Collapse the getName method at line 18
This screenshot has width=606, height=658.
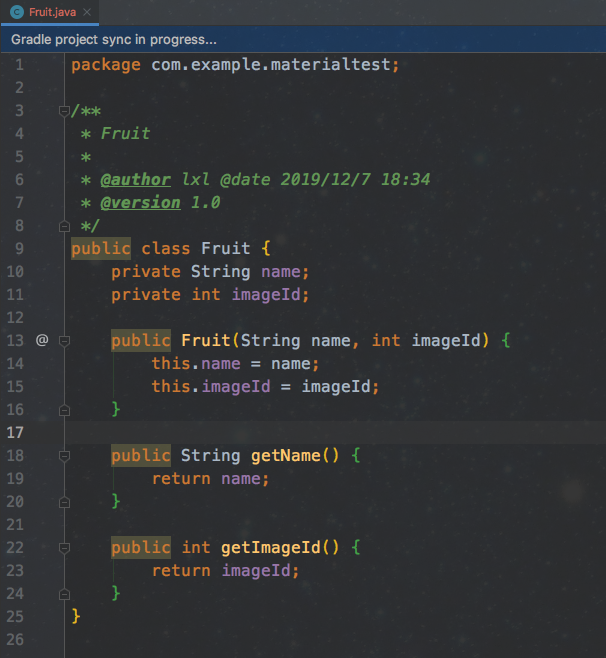click(x=64, y=456)
